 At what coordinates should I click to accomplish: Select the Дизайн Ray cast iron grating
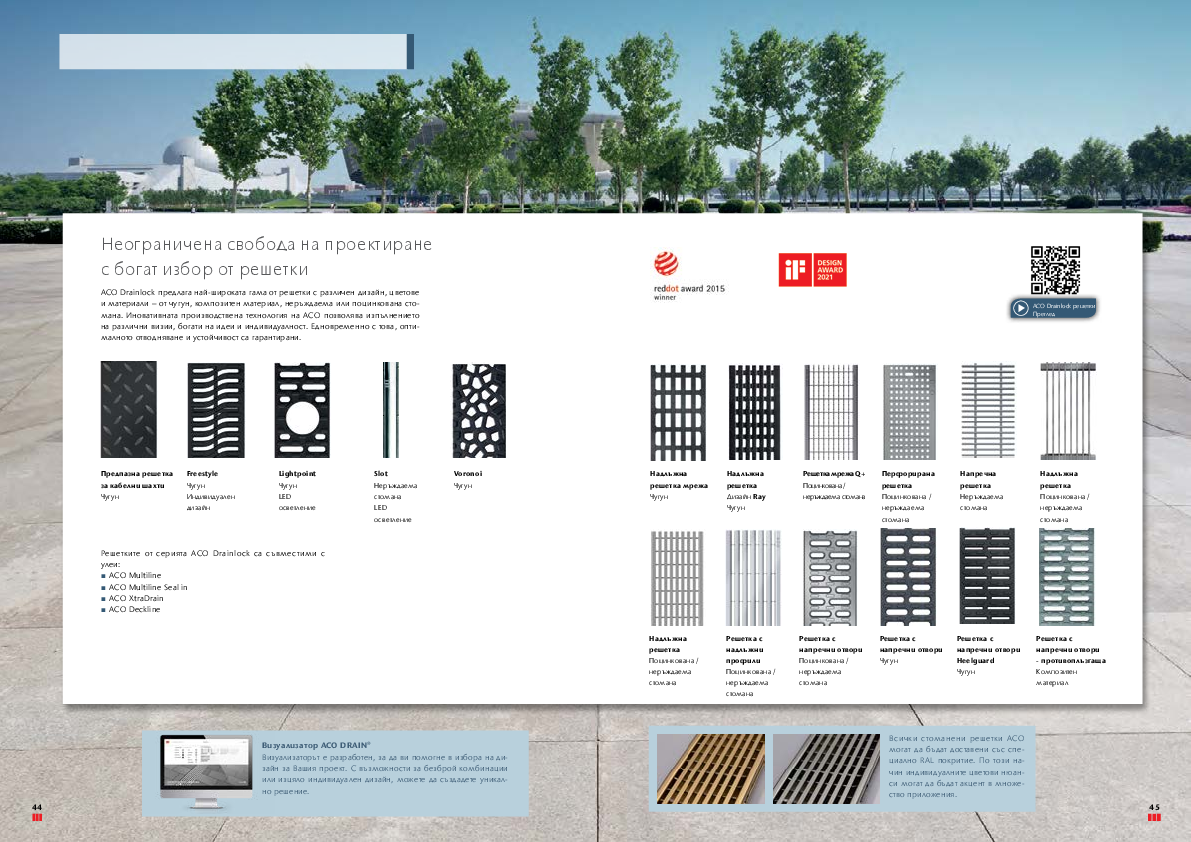tap(754, 412)
